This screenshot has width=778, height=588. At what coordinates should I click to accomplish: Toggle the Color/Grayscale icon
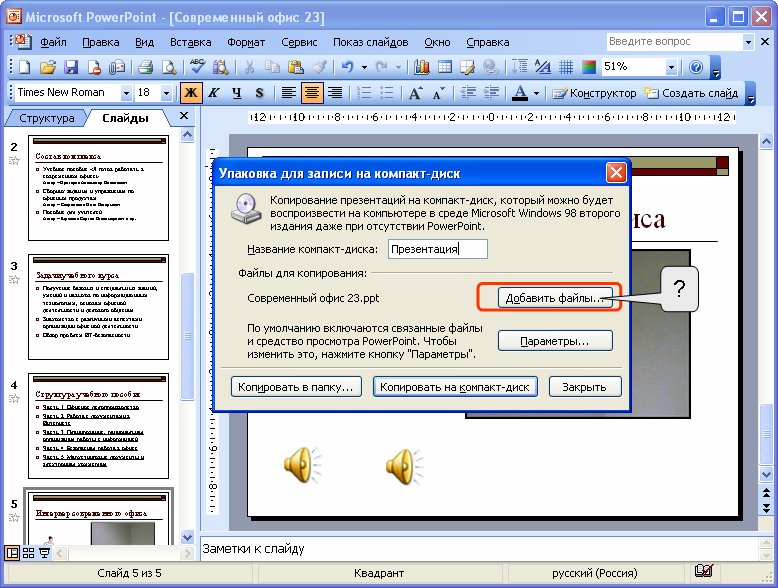[x=589, y=67]
